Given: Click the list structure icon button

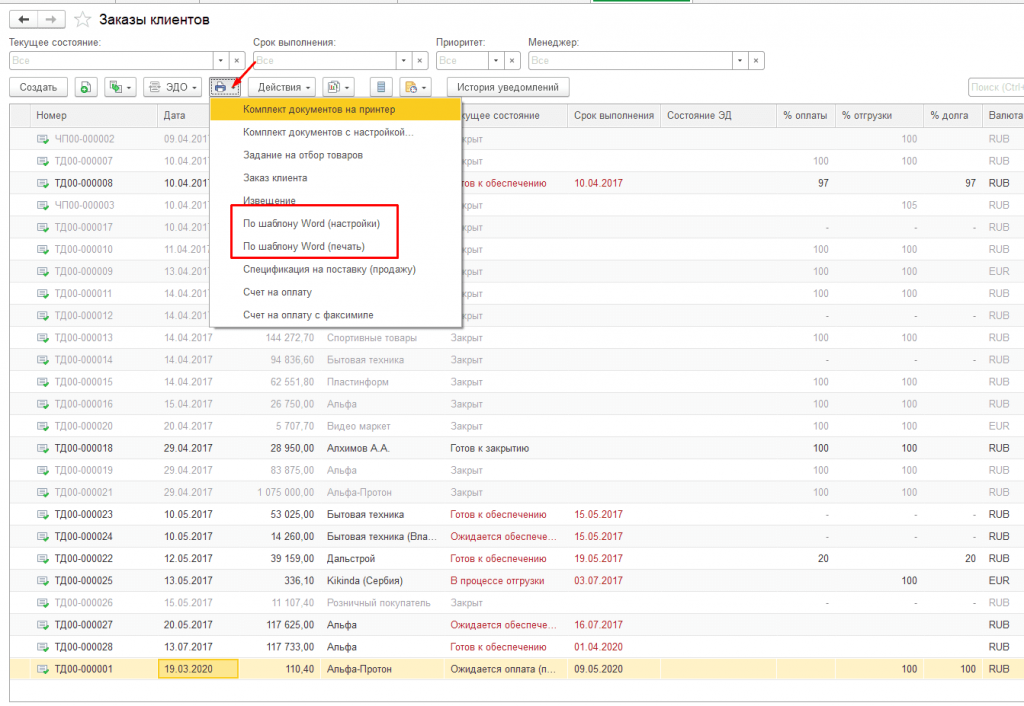Looking at the screenshot, I should (x=381, y=87).
